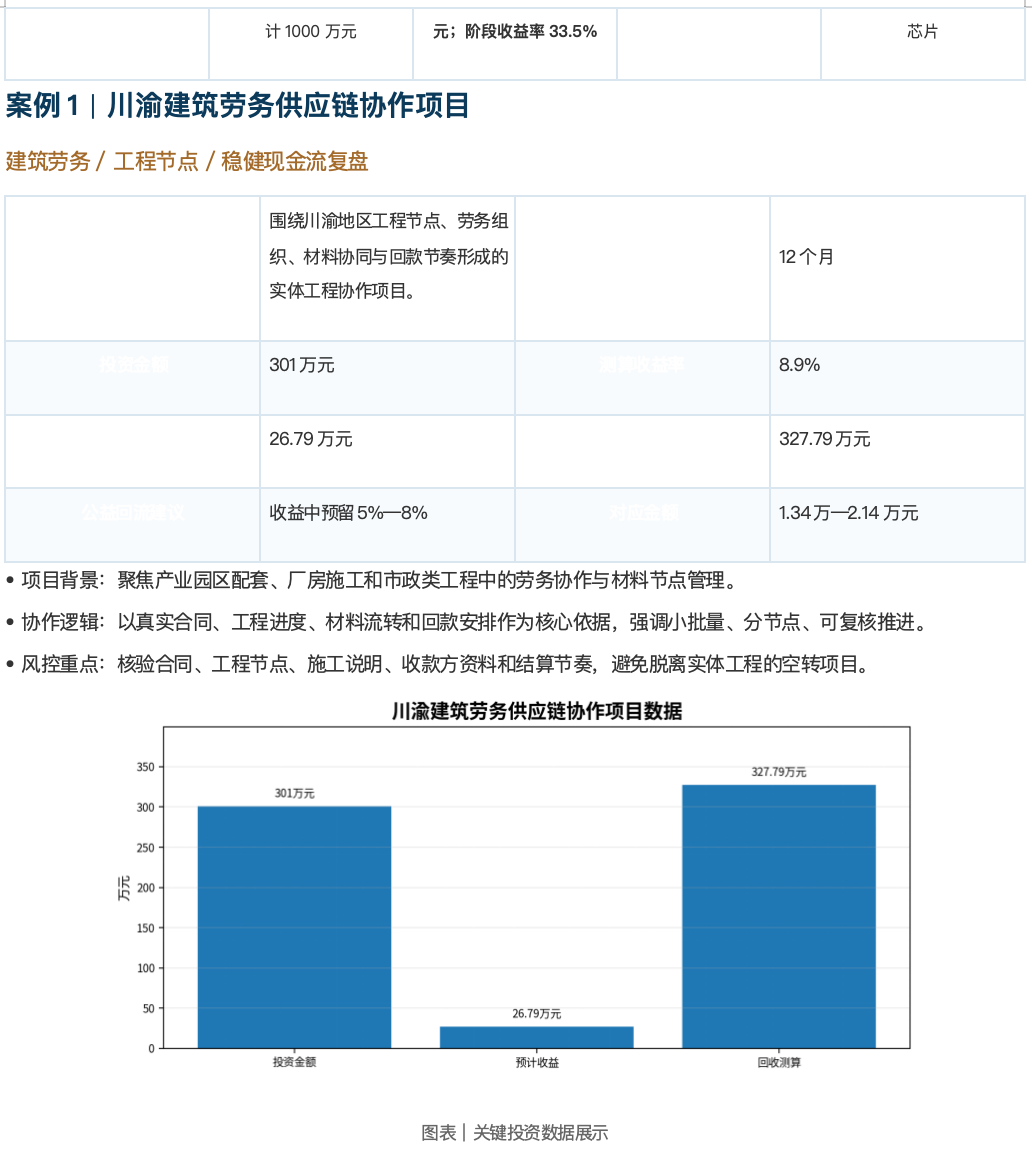The width and height of the screenshot is (1032, 1166).
Task: Select the 1.34万—2.14 万元 cell
Action: coord(897,525)
